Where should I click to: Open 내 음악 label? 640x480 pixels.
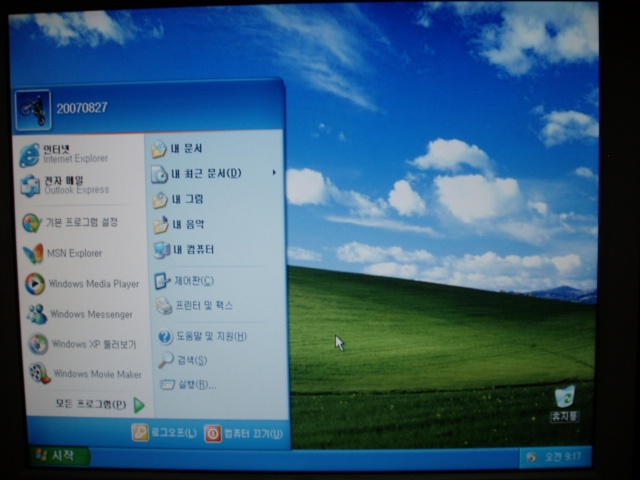[188, 224]
